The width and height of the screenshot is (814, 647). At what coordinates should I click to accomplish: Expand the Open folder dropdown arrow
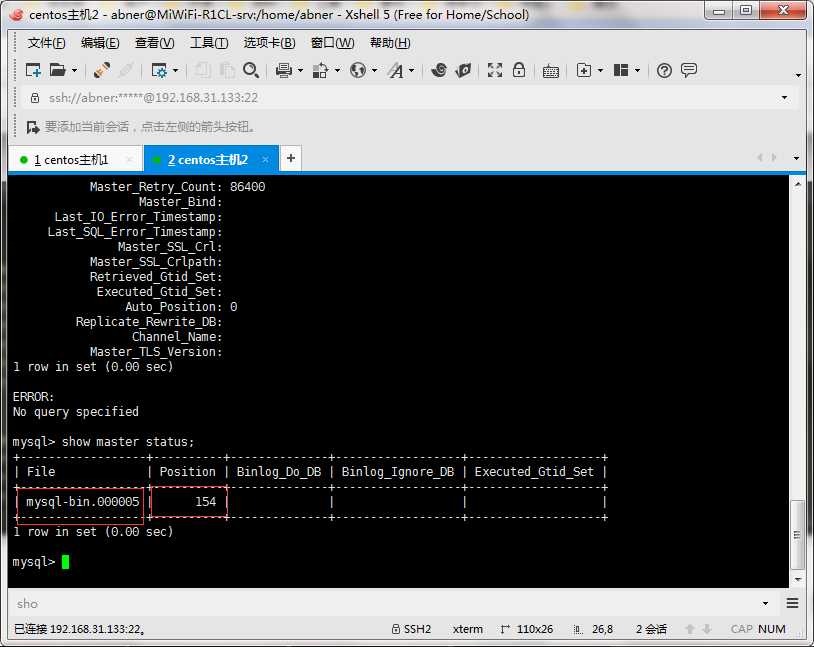[74, 70]
